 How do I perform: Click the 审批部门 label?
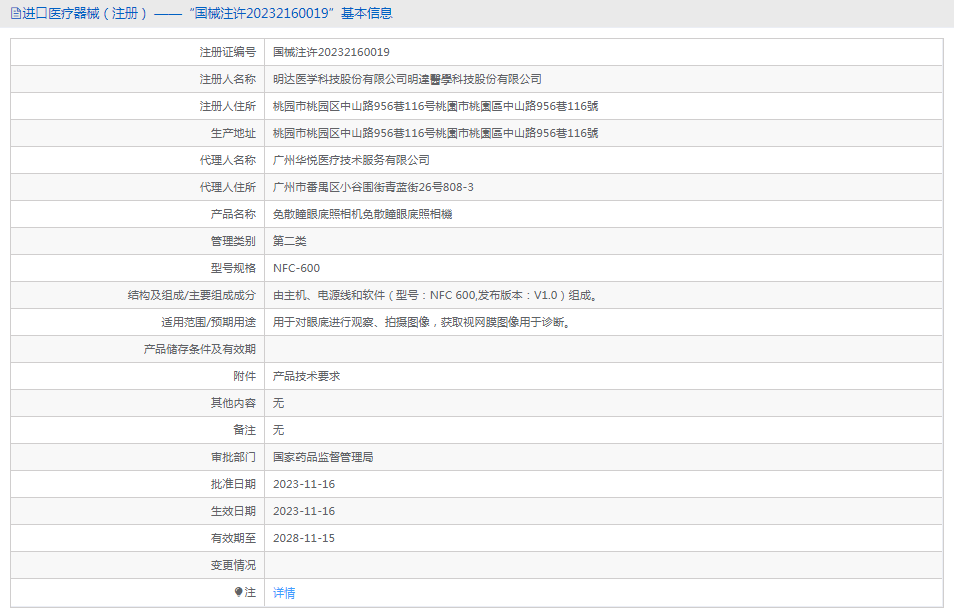click(x=233, y=457)
